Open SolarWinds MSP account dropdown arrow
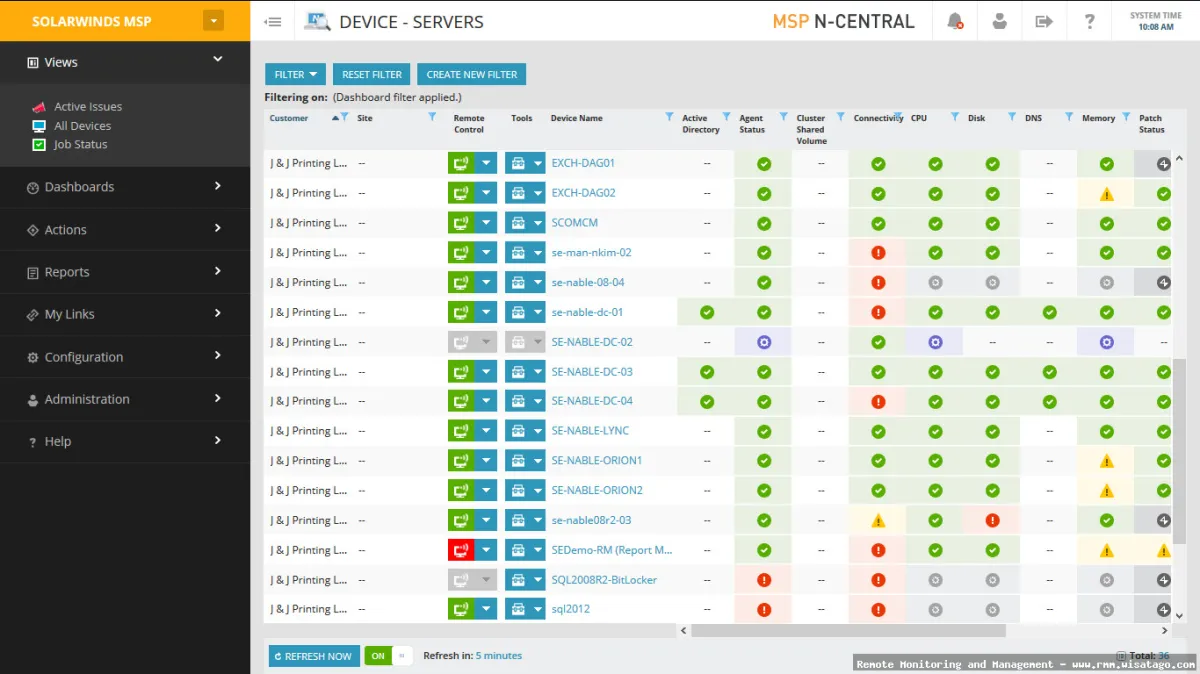Screen dimensions: 1200x674 213,21
